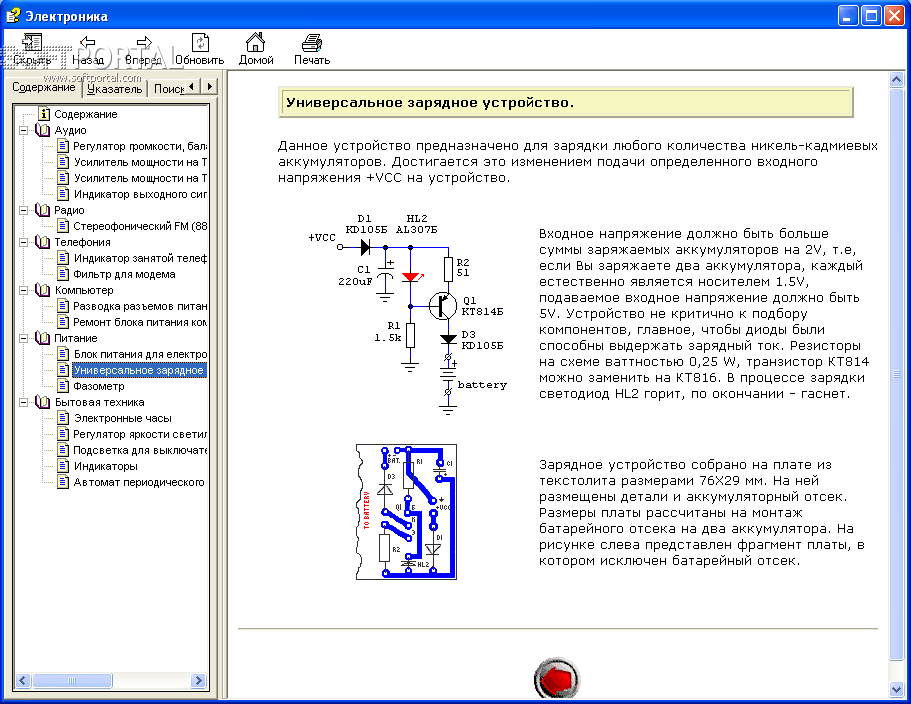Close the Электроника window

895,16
